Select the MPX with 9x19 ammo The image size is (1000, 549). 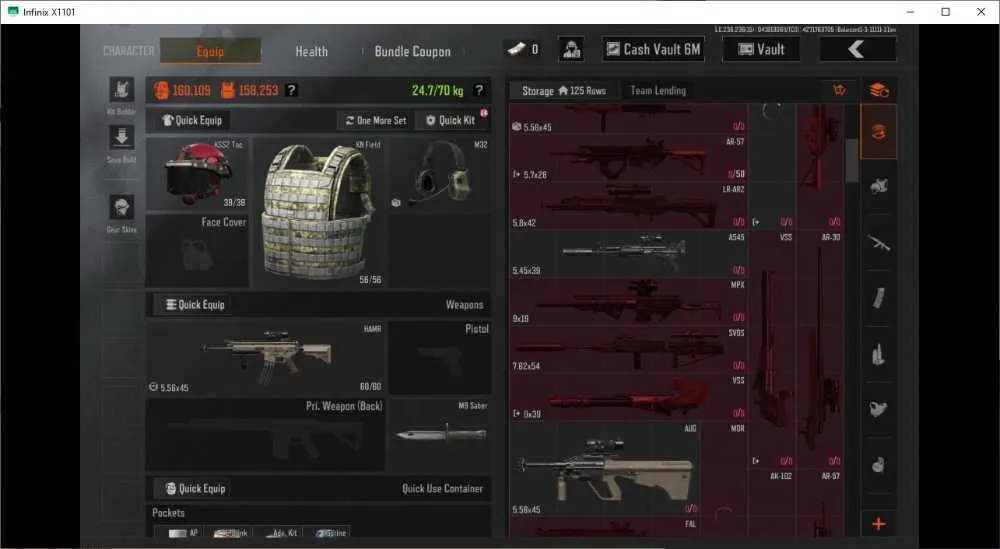click(x=628, y=301)
